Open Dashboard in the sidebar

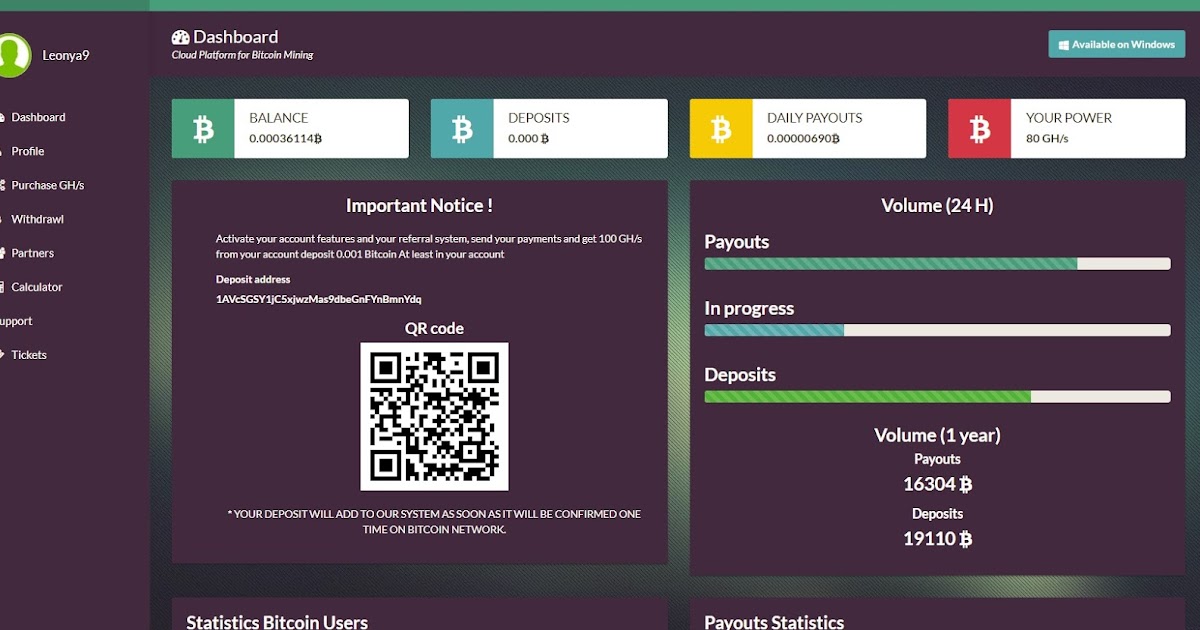(38, 117)
